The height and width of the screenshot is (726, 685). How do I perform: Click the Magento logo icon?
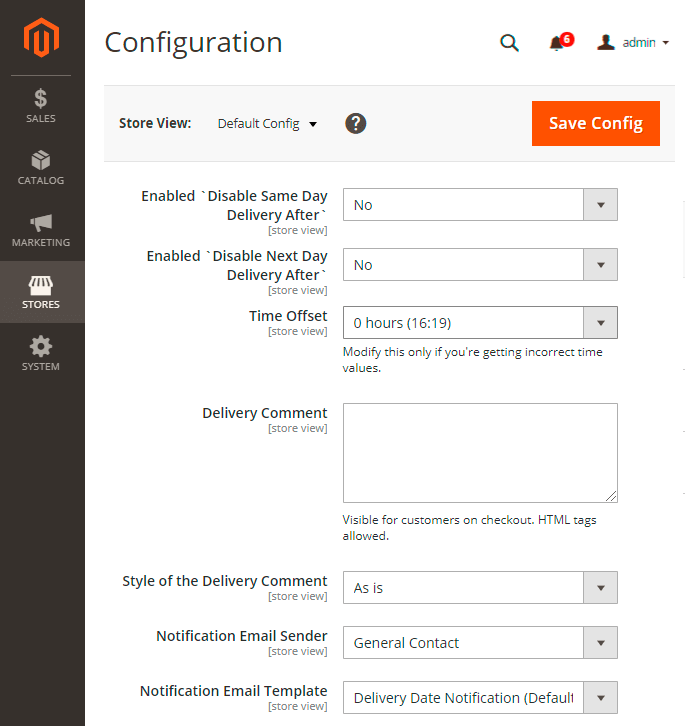click(42, 39)
